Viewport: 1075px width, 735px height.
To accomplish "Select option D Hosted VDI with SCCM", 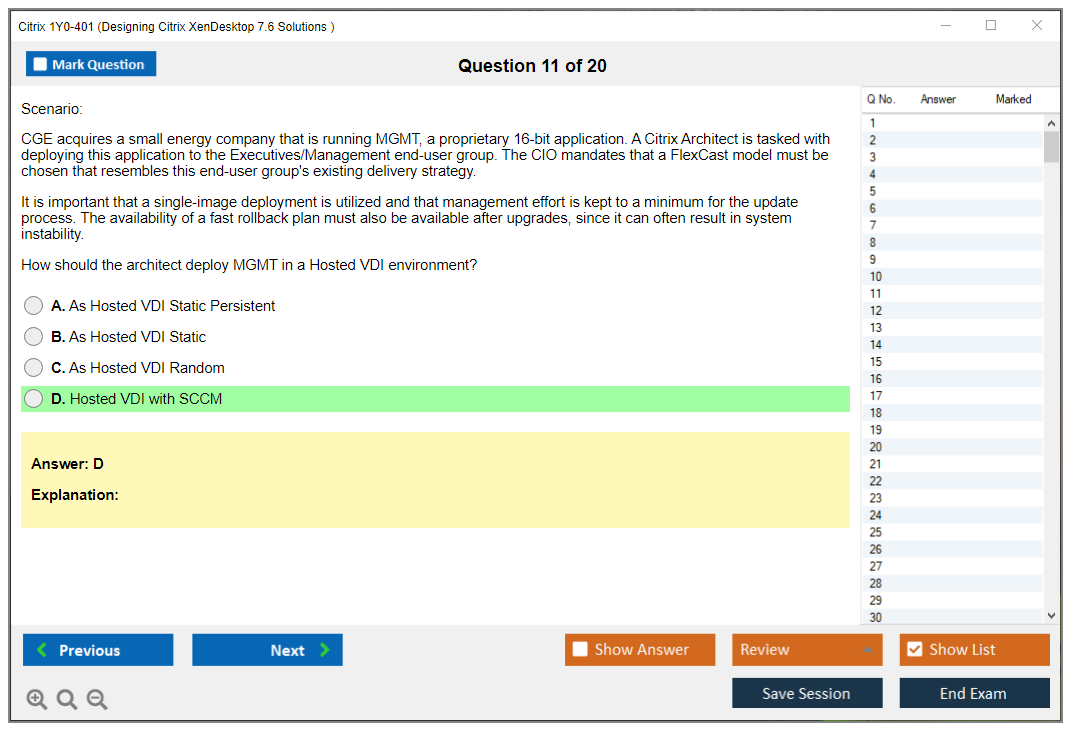I will point(34,399).
